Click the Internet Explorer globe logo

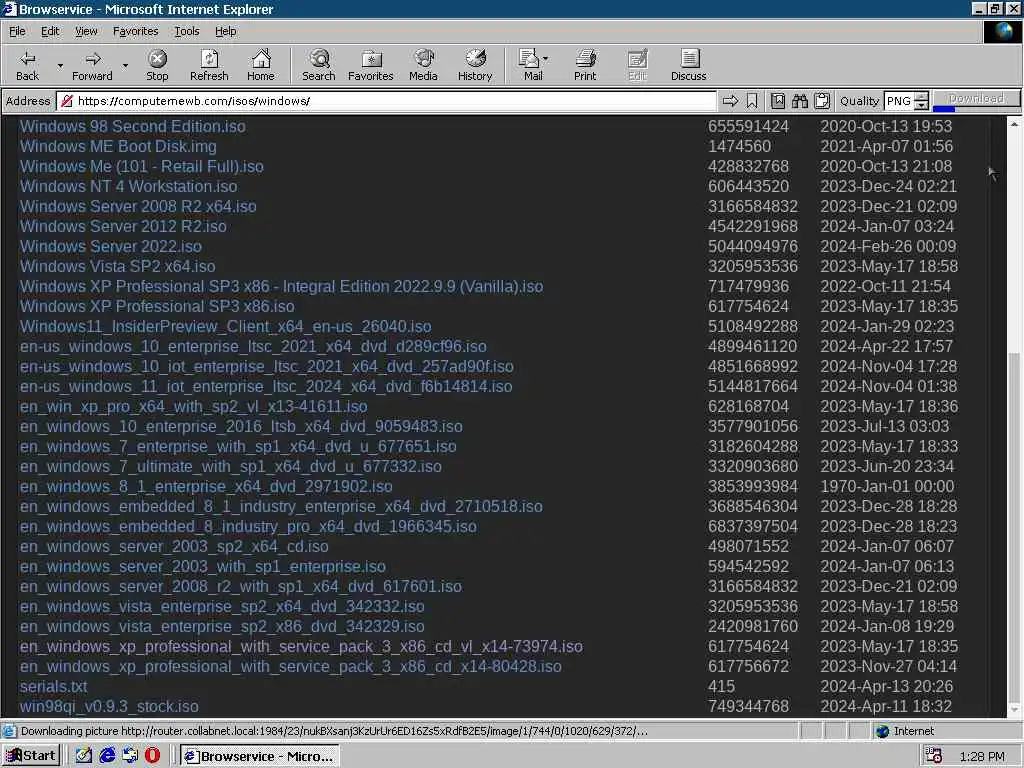pyautogui.click(x=1002, y=31)
